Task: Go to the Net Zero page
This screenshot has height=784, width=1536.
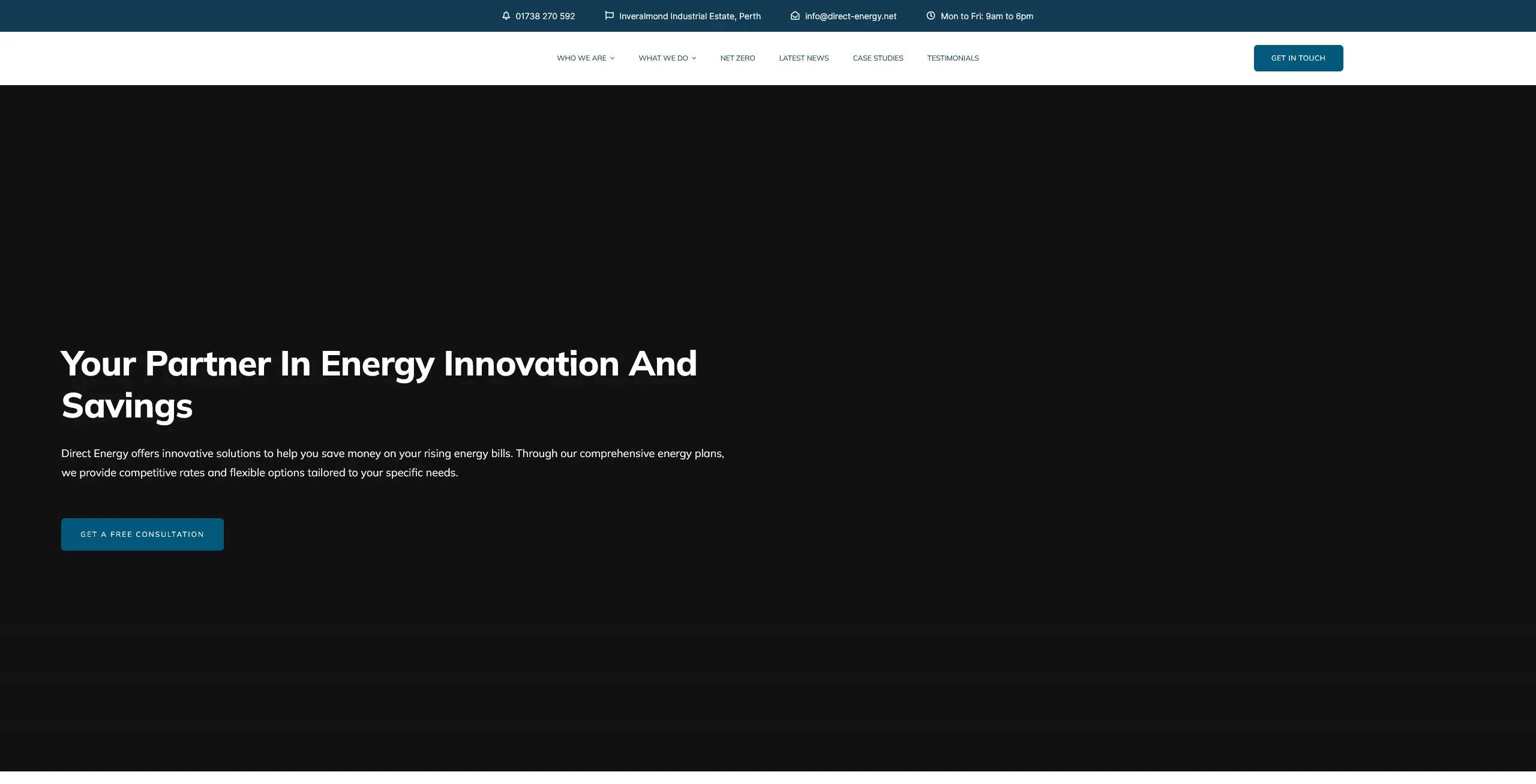Action: (737, 58)
